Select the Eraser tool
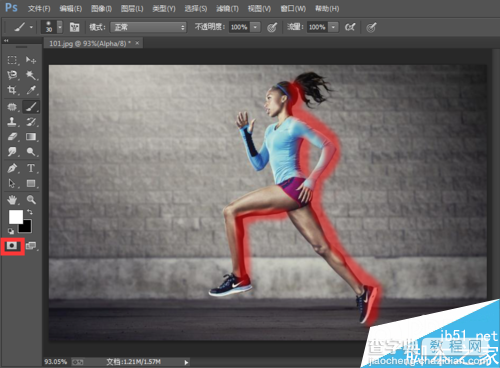The height and width of the screenshot is (368, 500). click(12, 137)
